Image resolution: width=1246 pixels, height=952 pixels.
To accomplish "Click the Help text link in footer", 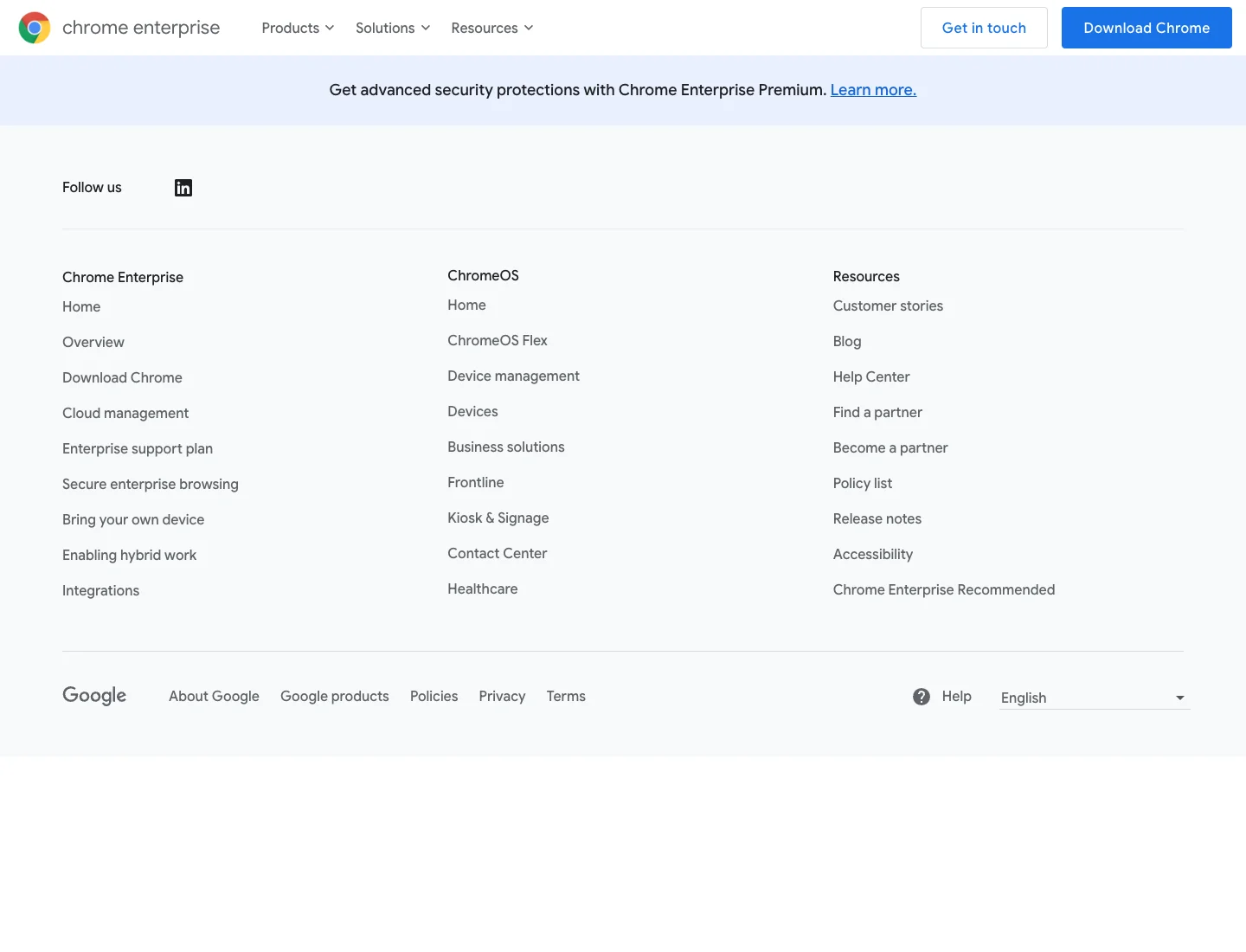I will (956, 696).
